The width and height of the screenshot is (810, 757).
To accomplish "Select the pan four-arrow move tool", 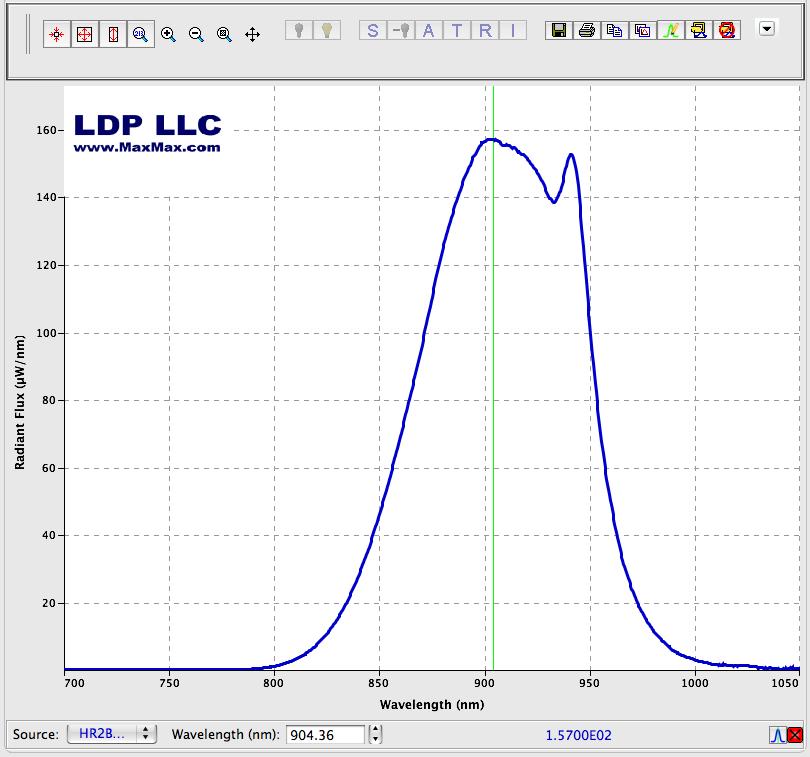I will pyautogui.click(x=252, y=35).
